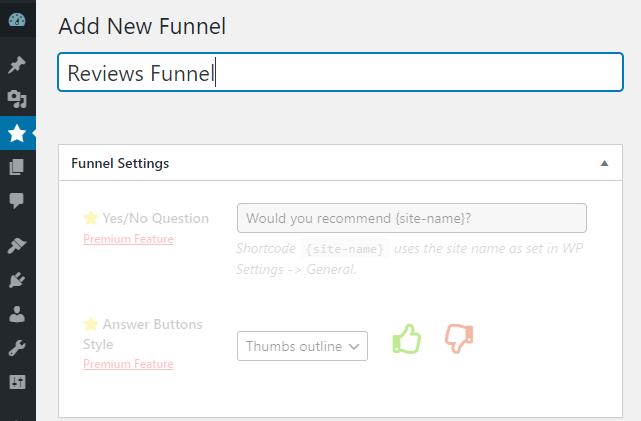Screen dimensions: 641x421
Task: Open the Dashboard from sidebar icon
Action: click(17, 21)
